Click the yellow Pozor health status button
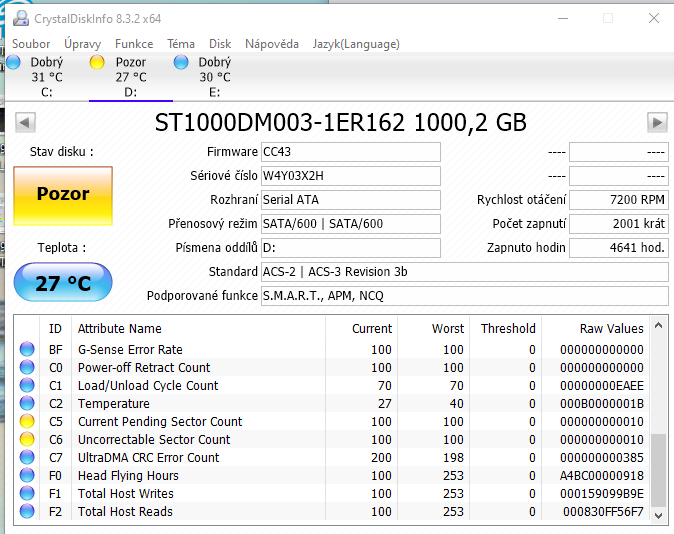This screenshot has height=534, width=674. tap(63, 195)
